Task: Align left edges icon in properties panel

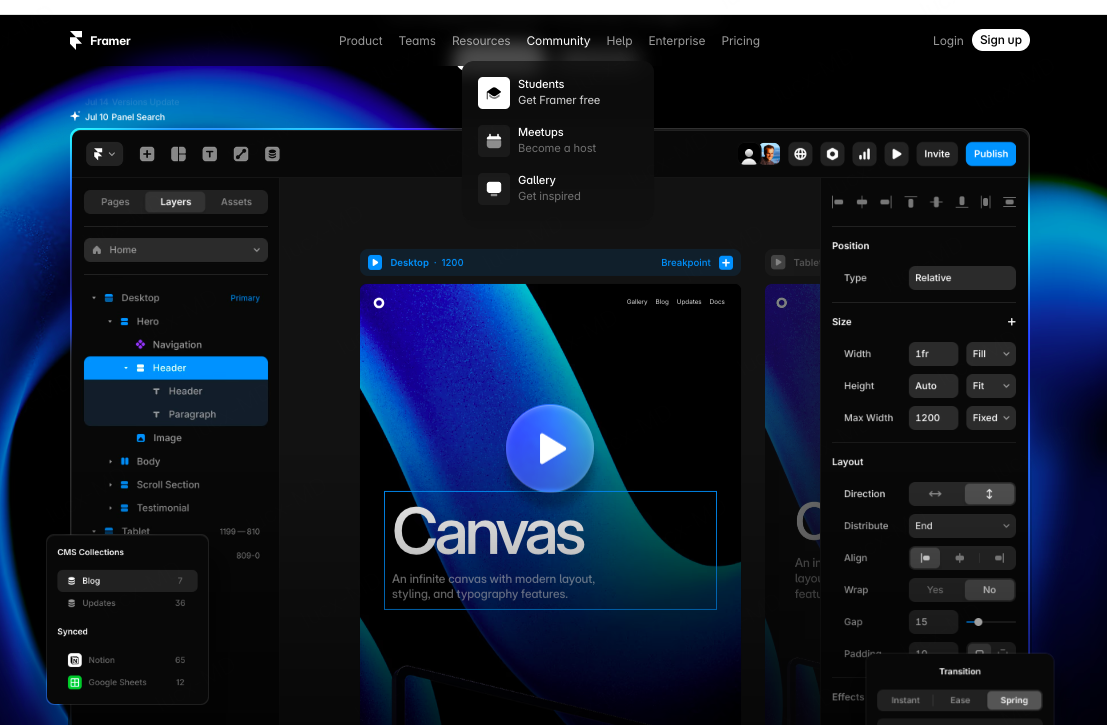Action: pyautogui.click(x=838, y=203)
